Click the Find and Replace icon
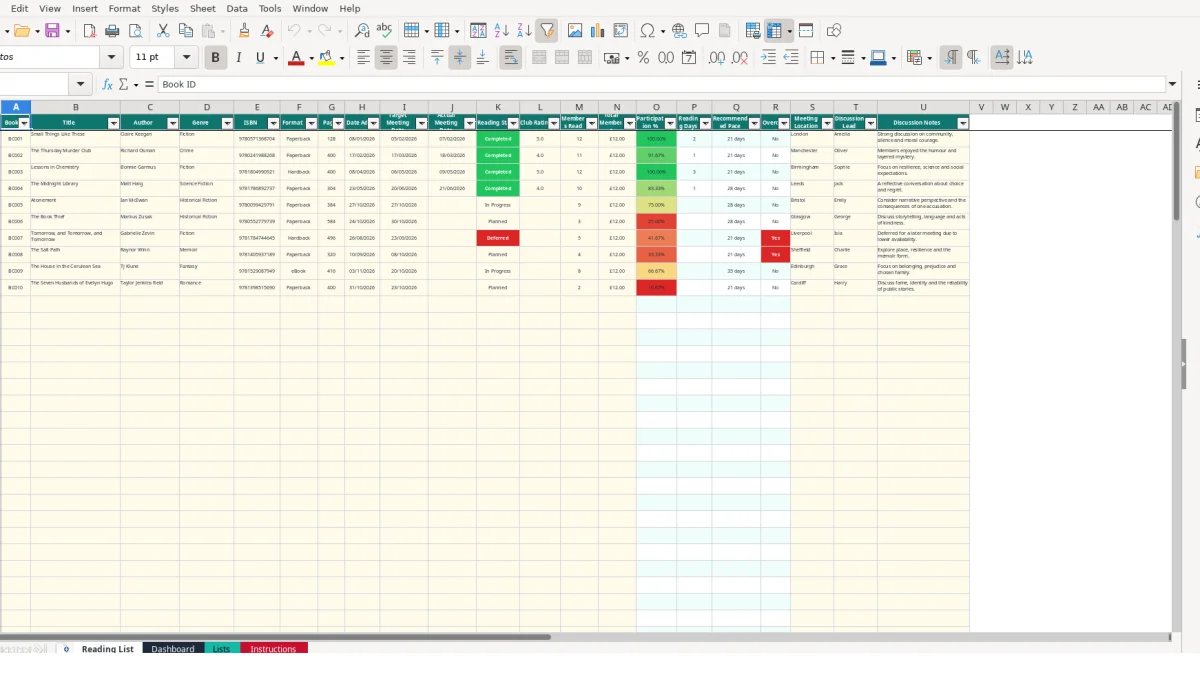1200x675 pixels. coord(362,31)
